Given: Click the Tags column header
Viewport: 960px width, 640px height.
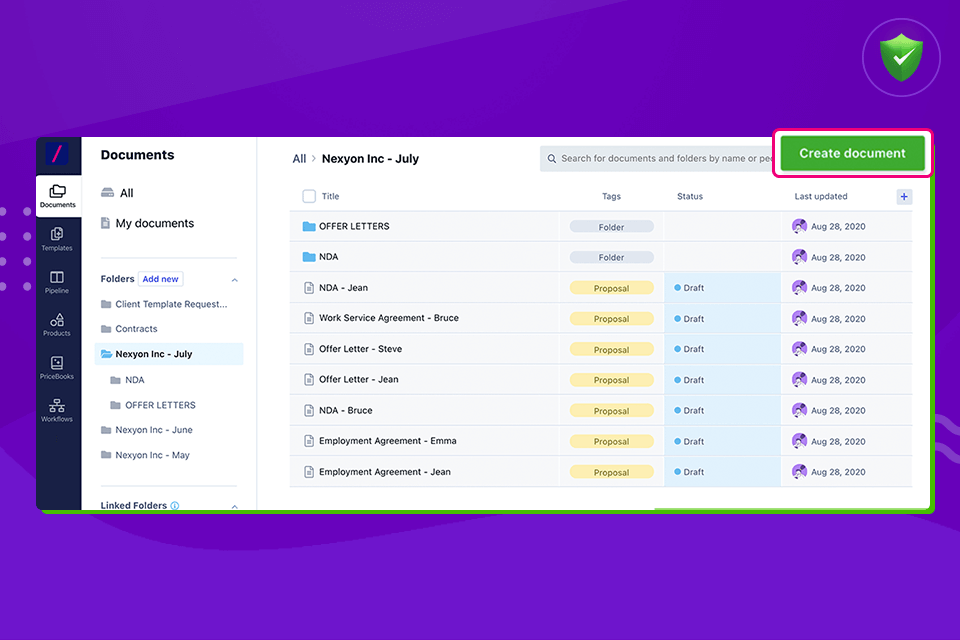Looking at the screenshot, I should click(x=612, y=197).
